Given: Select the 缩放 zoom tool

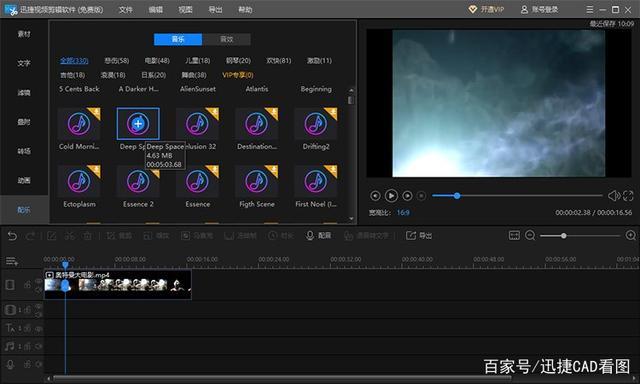Looking at the screenshot, I should [x=156, y=235].
